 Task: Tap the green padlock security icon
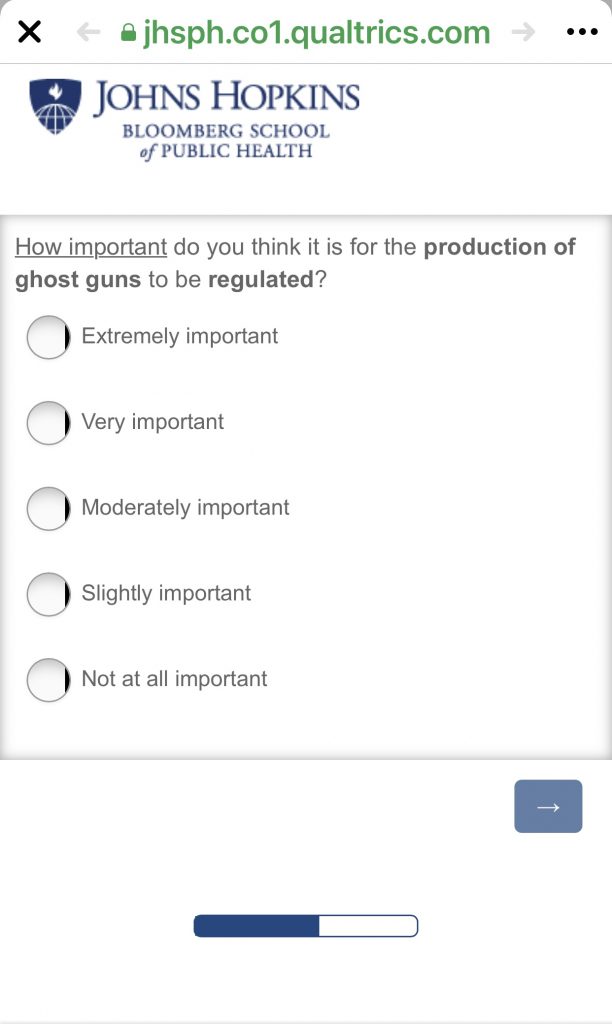click(127, 33)
